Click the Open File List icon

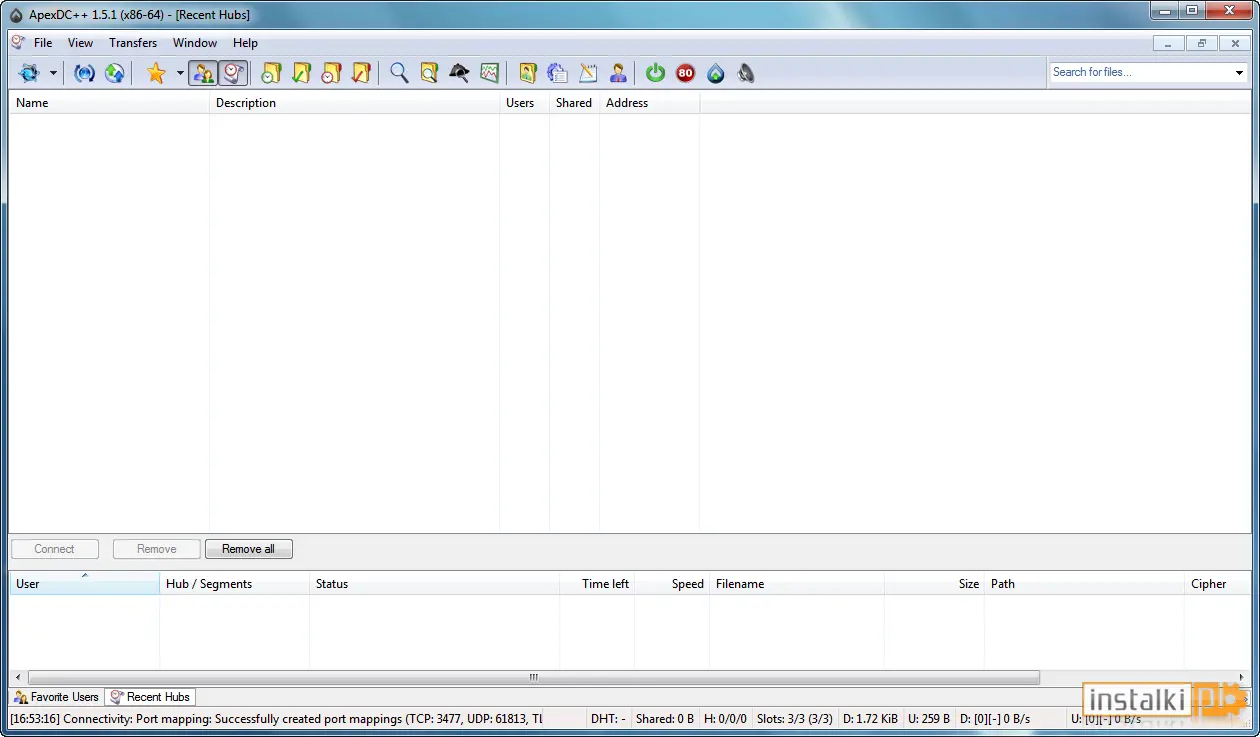[527, 73]
